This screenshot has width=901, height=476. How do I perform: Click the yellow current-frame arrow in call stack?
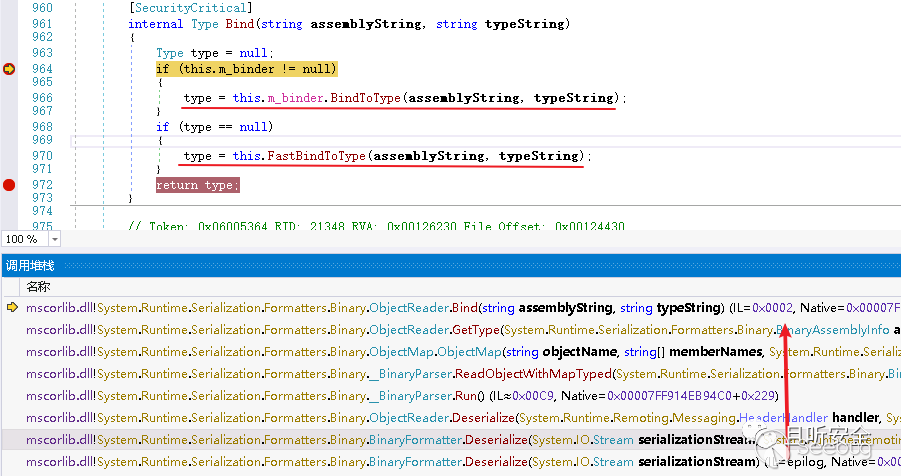pos(12,308)
